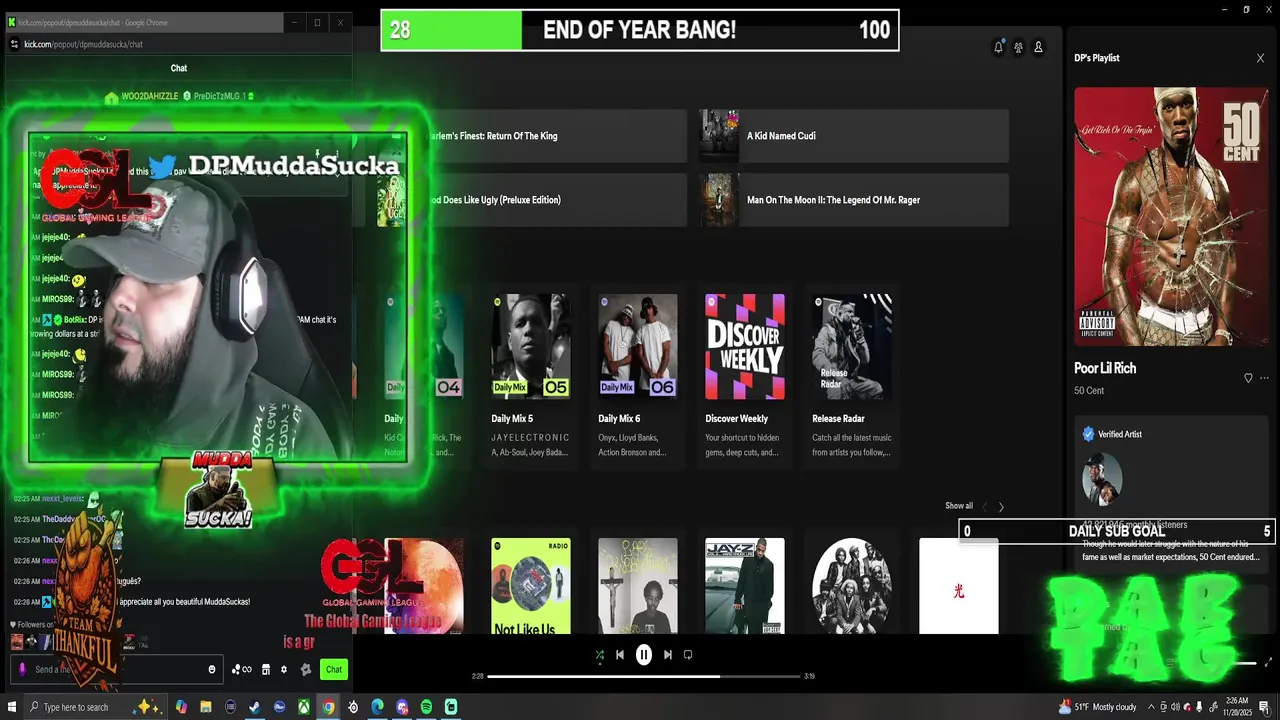Like Poor Lil Rich with heart icon
1280x720 pixels.
pos(1248,378)
